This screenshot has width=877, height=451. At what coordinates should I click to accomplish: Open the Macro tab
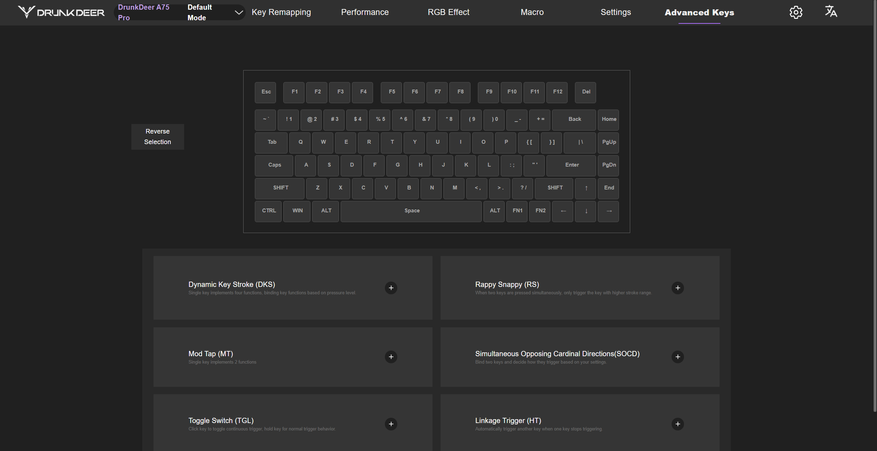pyautogui.click(x=532, y=12)
